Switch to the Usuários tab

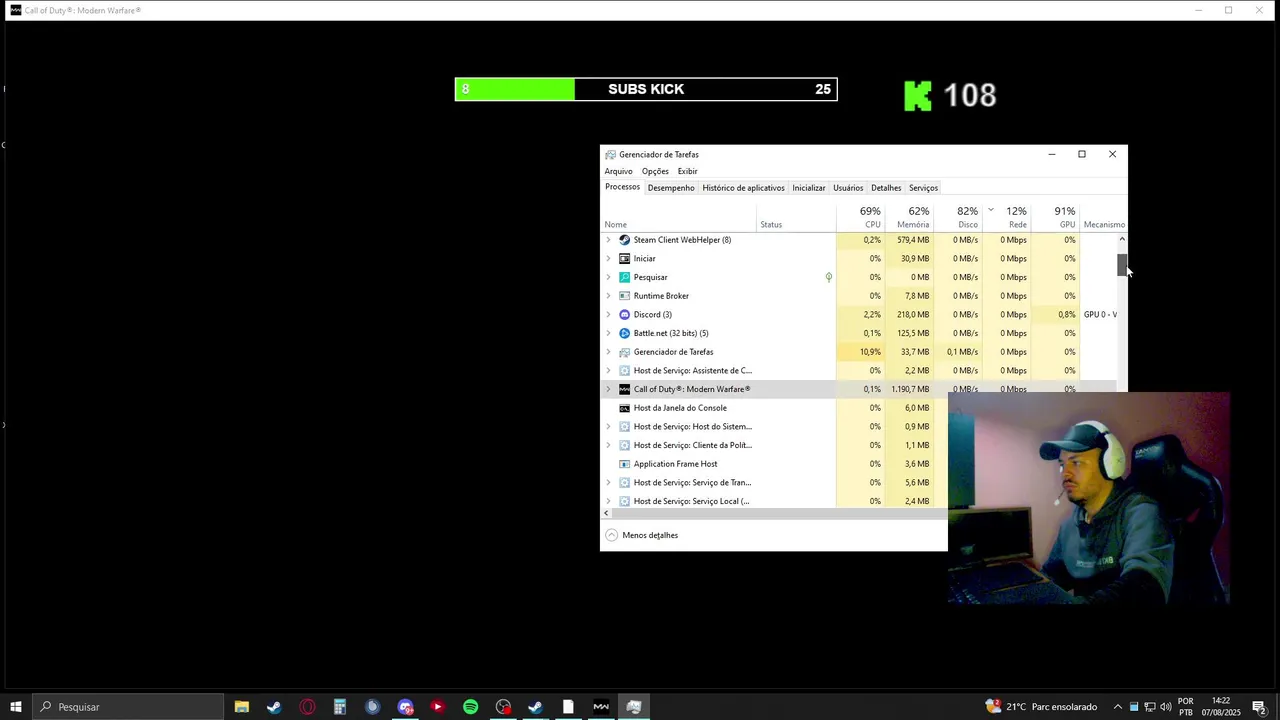(848, 188)
